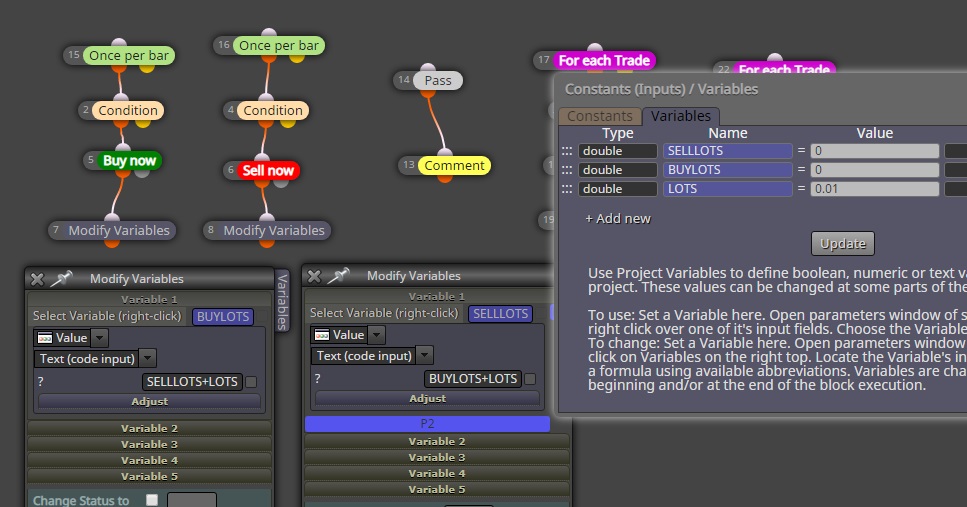Switch to the Variables tab
This screenshot has height=507, width=967.
681,116
